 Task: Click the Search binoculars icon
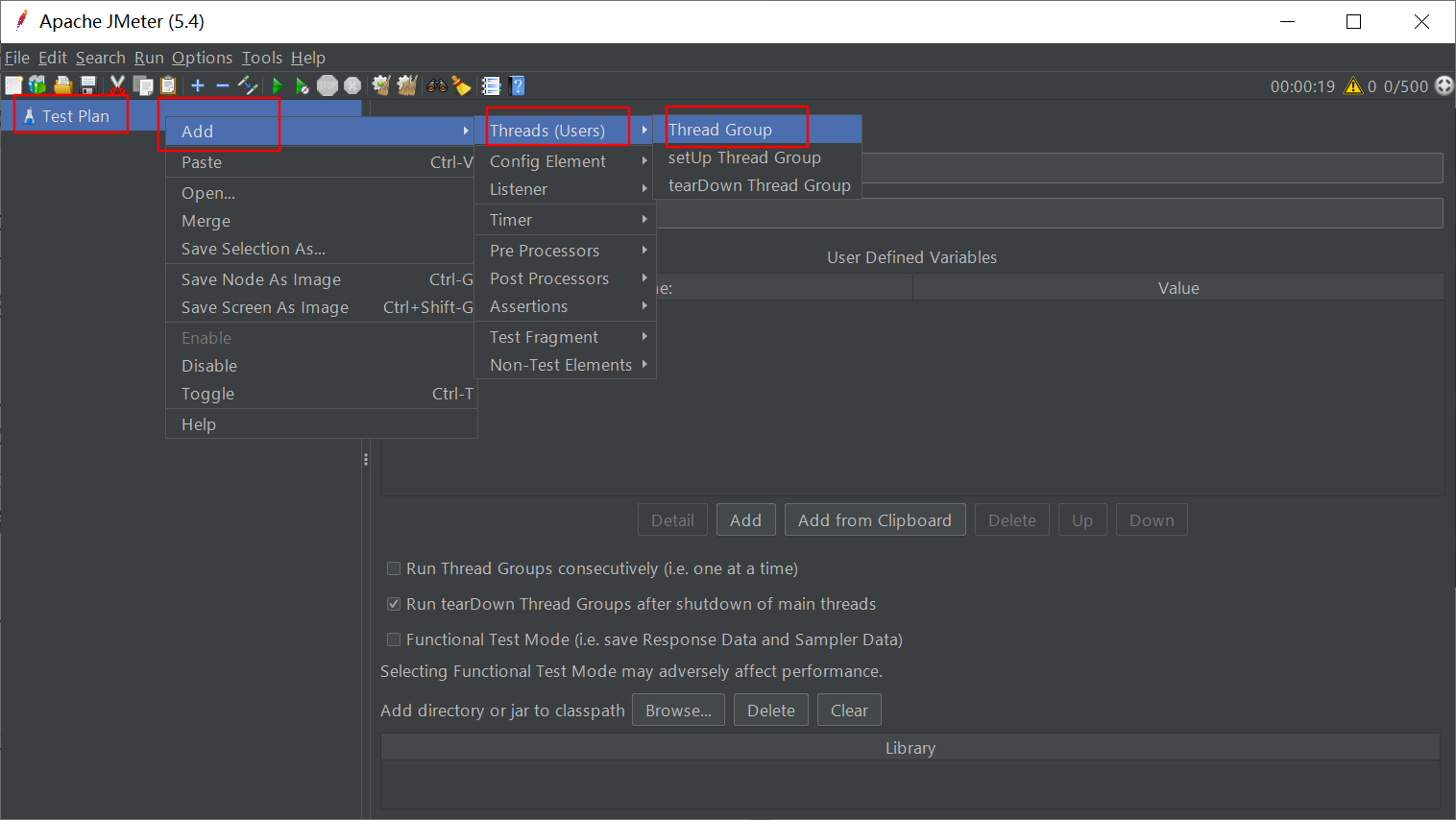click(x=437, y=85)
